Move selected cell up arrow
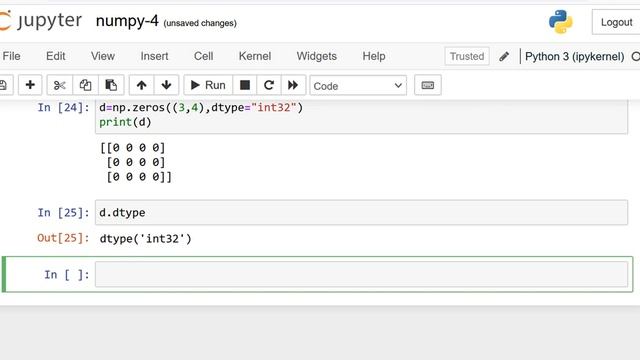This screenshot has height=360, width=640. click(142, 85)
